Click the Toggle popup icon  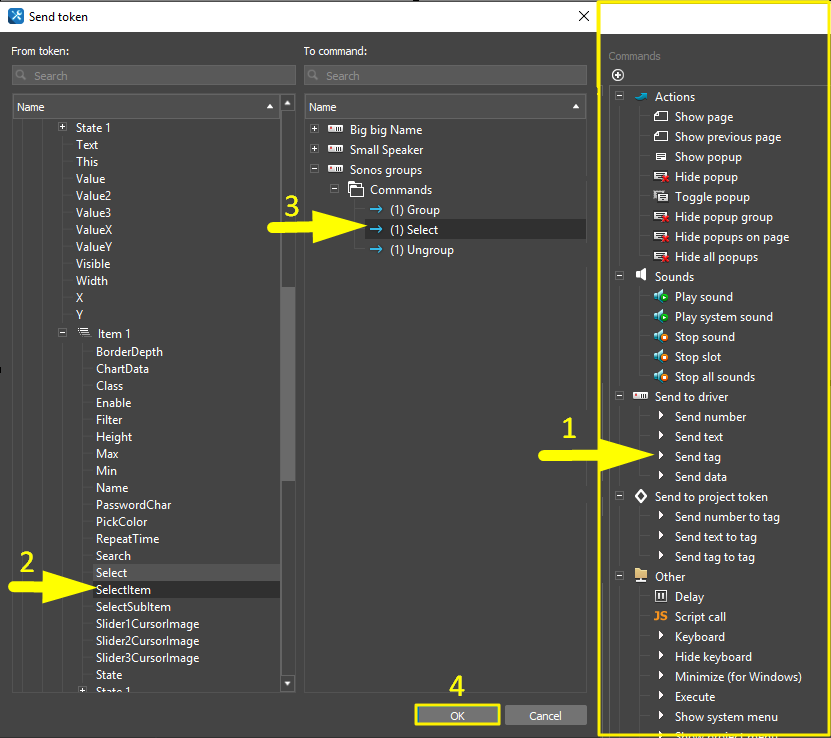click(x=660, y=197)
